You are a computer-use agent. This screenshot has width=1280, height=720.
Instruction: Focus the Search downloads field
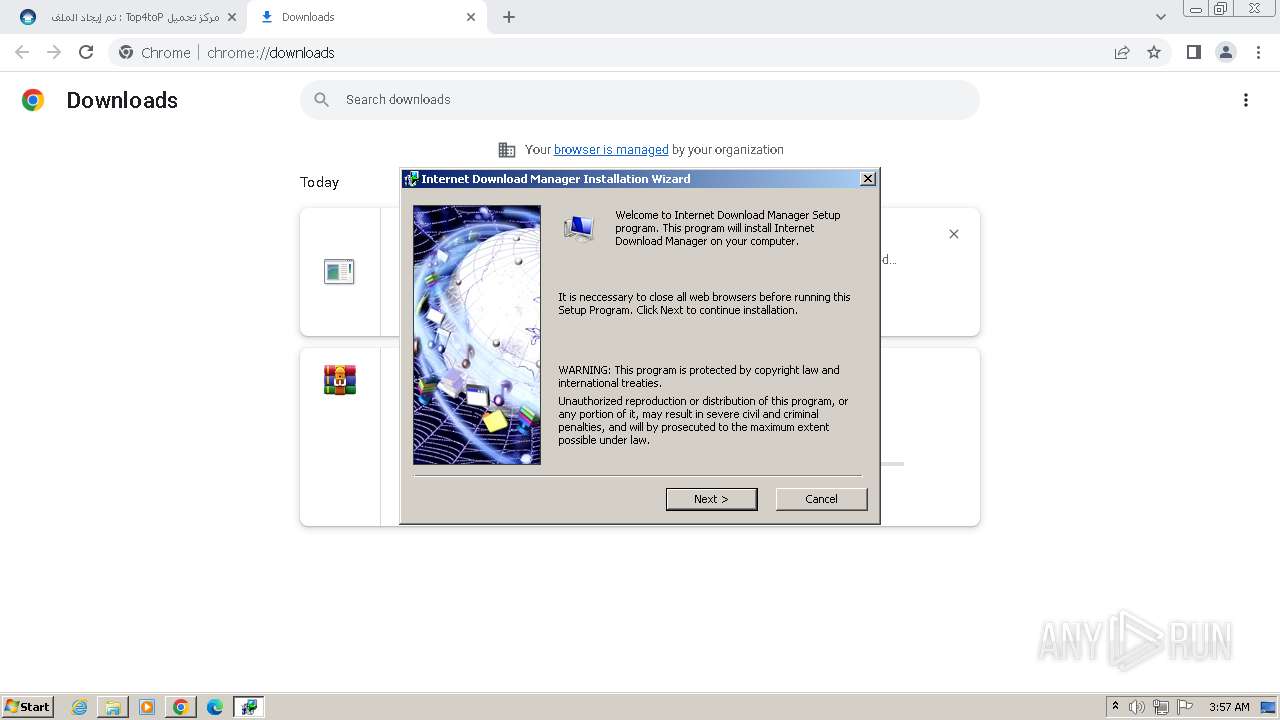point(640,100)
